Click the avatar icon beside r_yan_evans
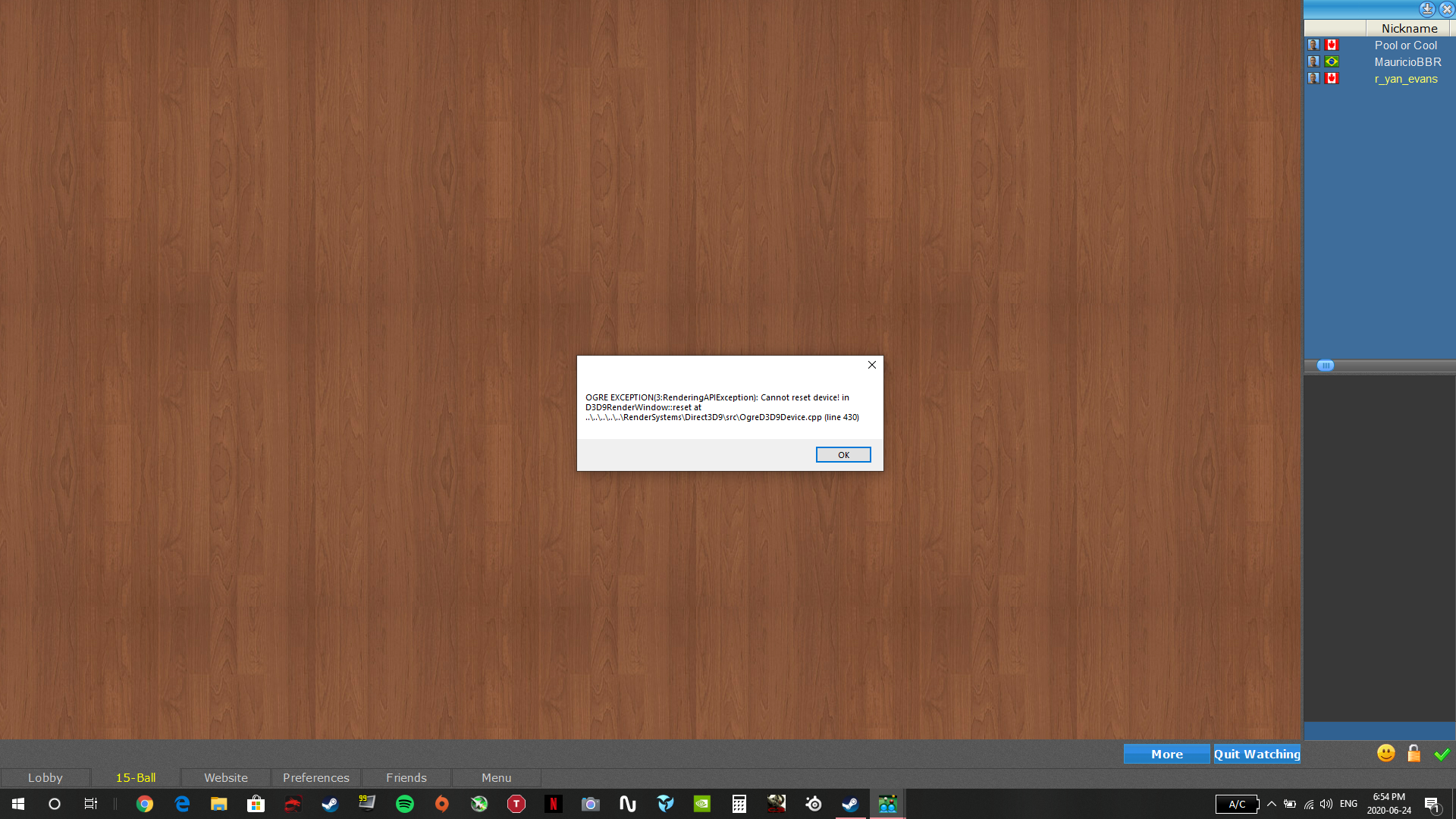The width and height of the screenshot is (1456, 819). pos(1313,79)
